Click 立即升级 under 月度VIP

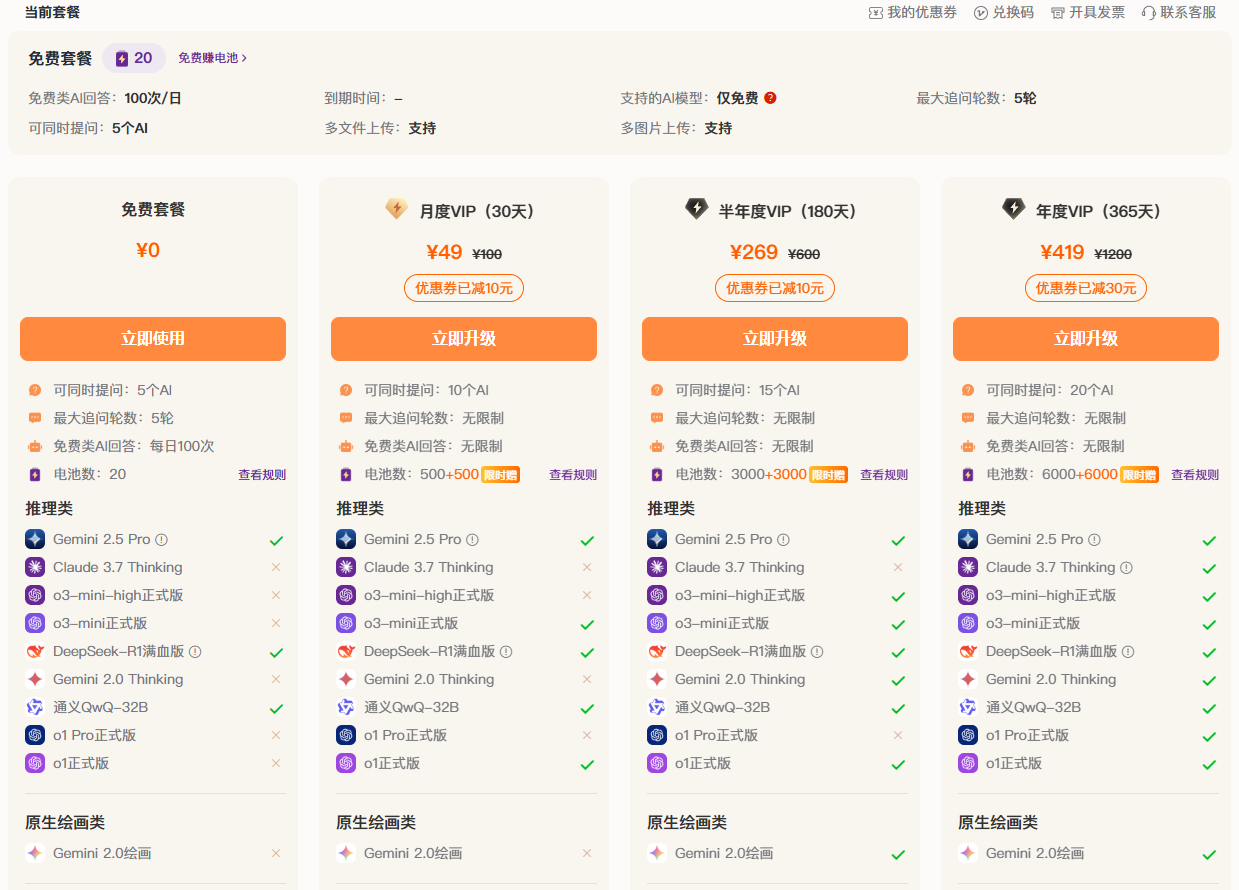coord(464,339)
